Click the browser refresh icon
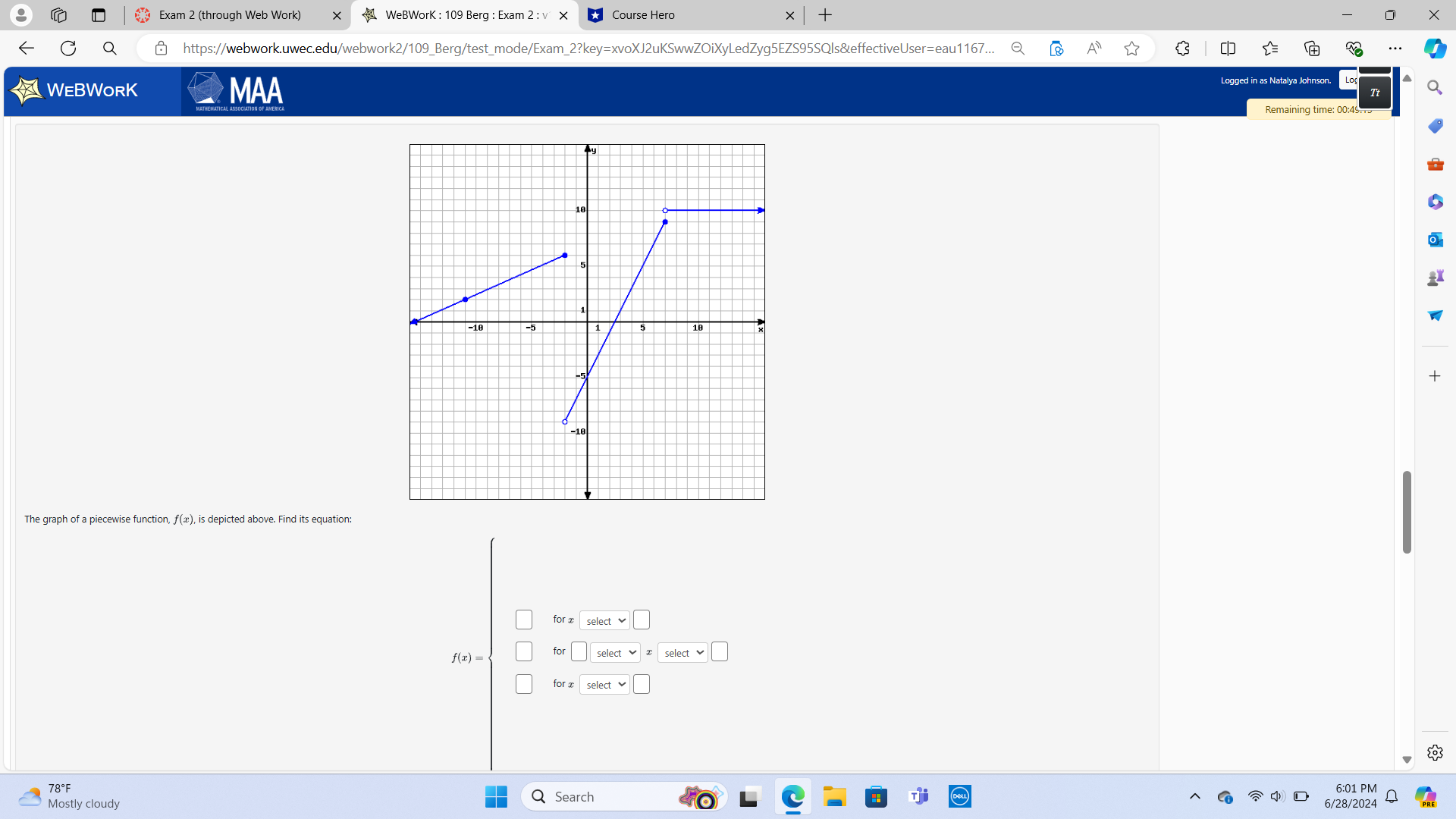1456x819 pixels. point(68,49)
